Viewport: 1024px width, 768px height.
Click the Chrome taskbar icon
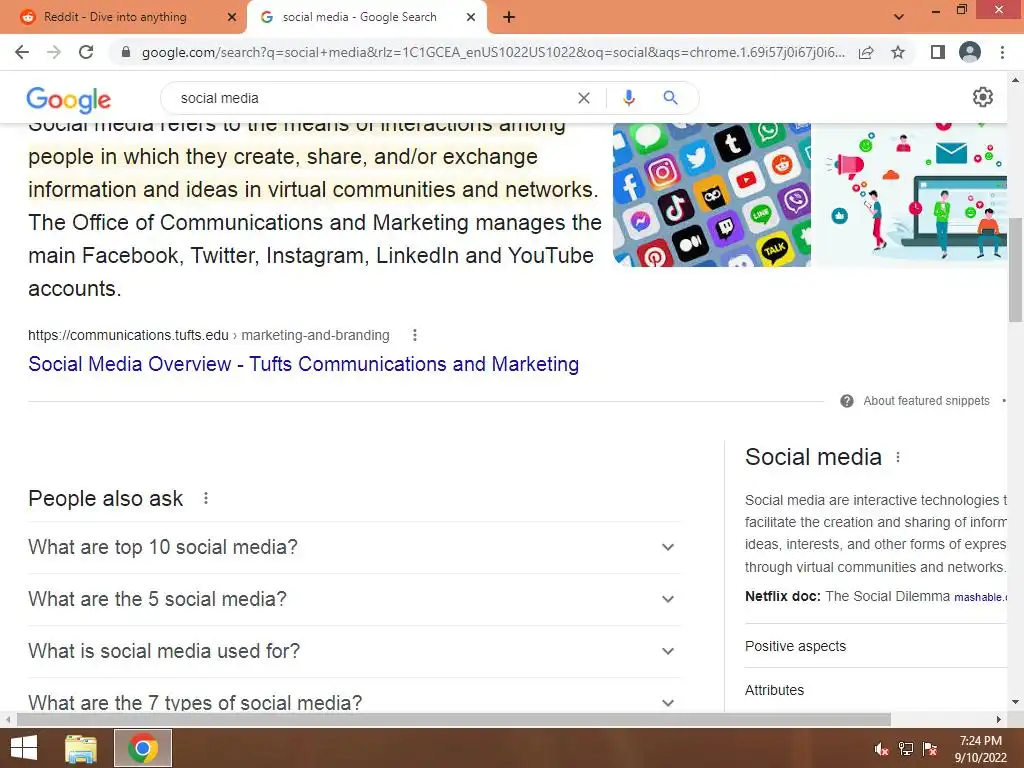click(x=143, y=748)
